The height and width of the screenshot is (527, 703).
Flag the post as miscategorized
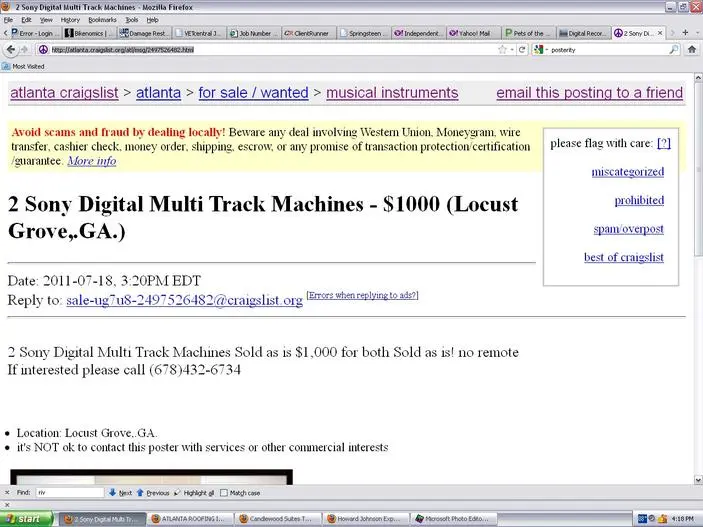point(628,172)
